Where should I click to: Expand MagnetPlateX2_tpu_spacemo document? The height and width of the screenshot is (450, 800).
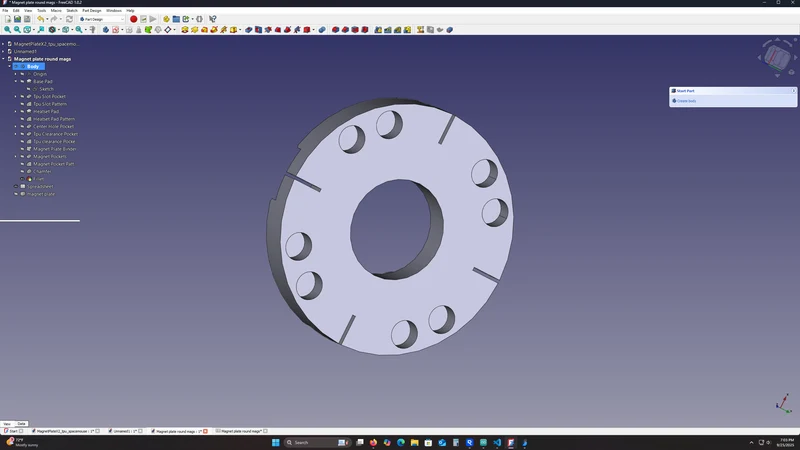point(3,44)
